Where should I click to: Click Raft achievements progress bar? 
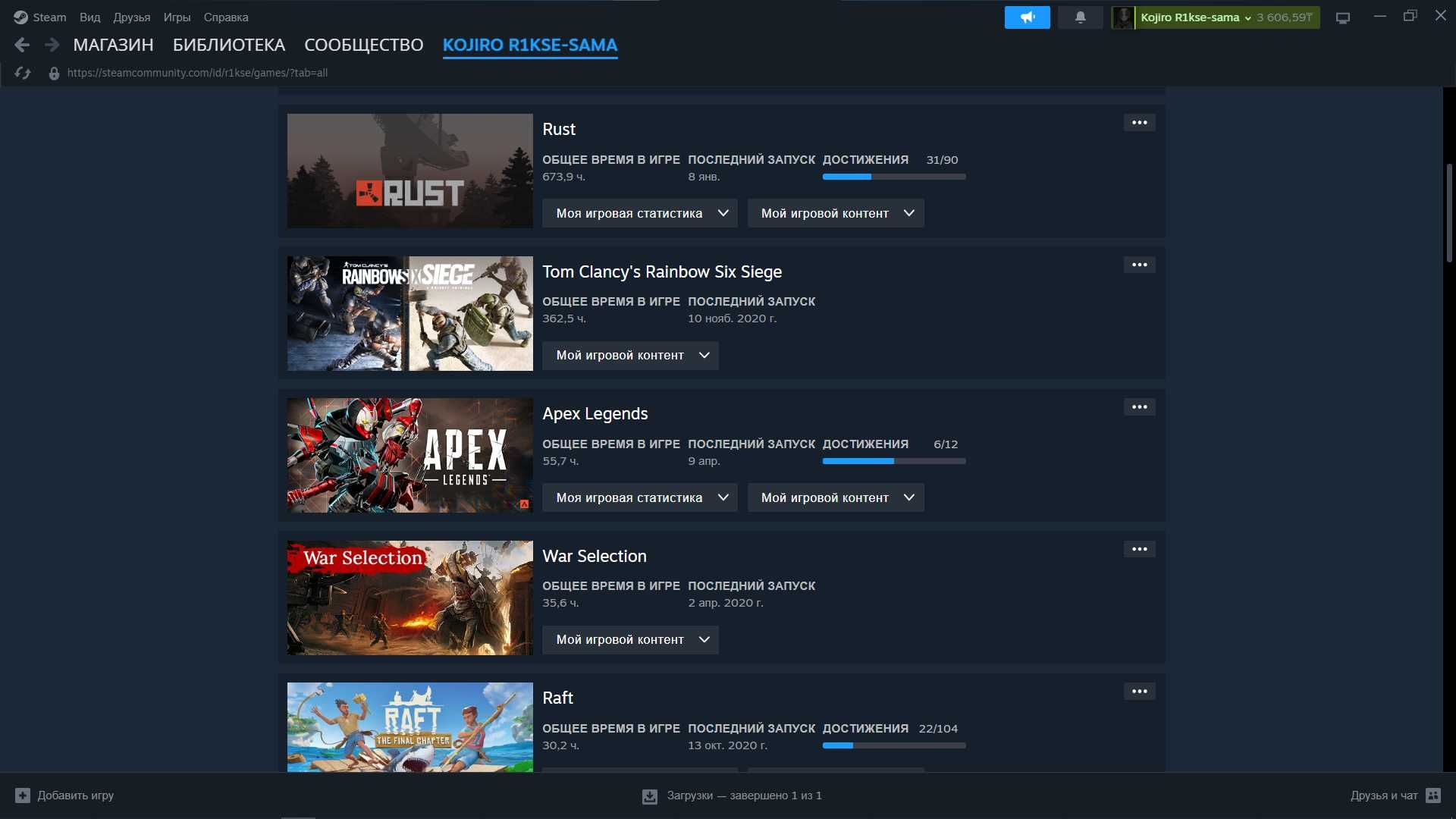coord(894,746)
